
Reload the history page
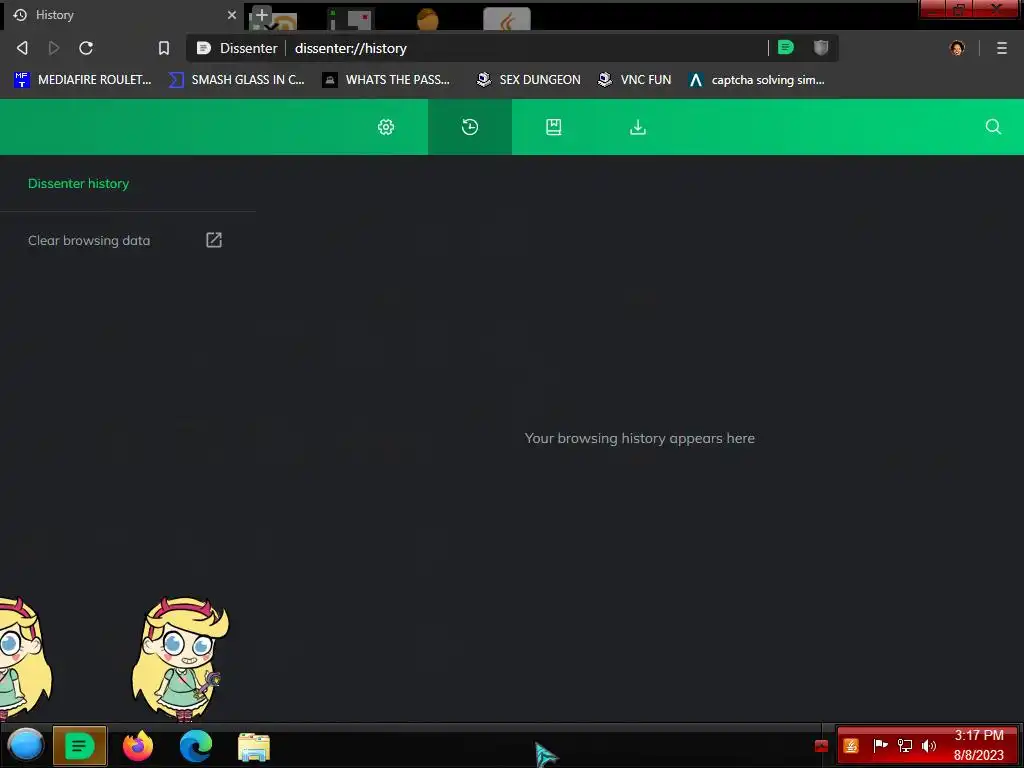point(86,48)
